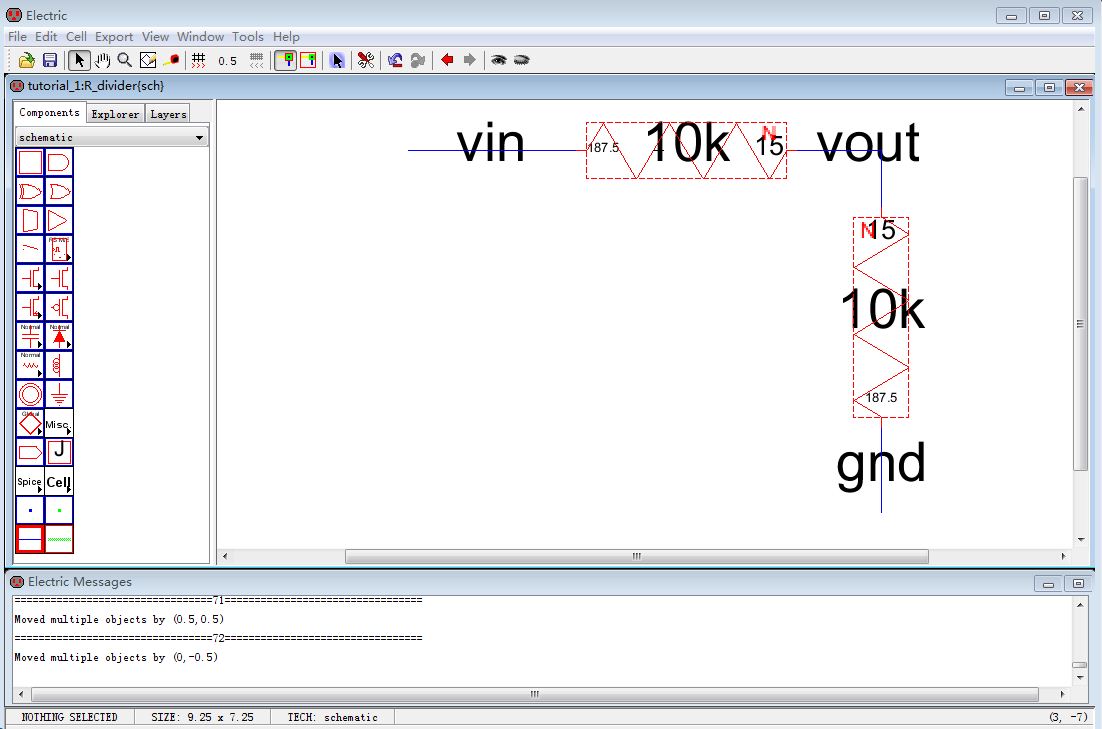Switch to the Components tab

pos(49,112)
